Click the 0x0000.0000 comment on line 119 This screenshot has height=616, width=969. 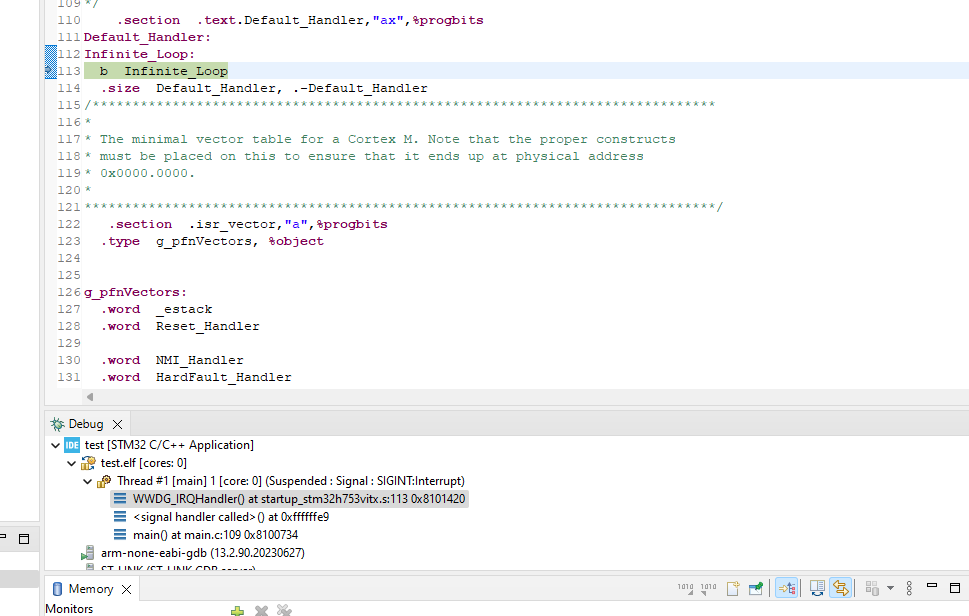(x=147, y=173)
